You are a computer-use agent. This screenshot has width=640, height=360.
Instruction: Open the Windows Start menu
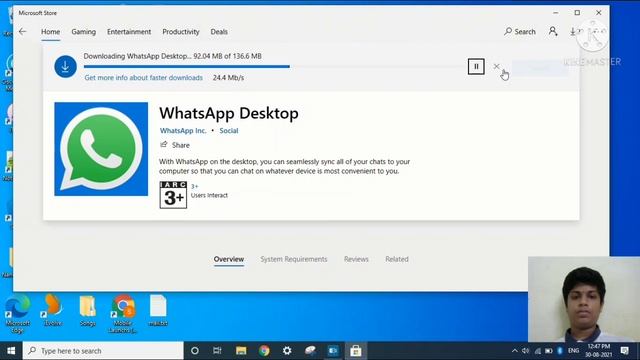(x=11, y=351)
